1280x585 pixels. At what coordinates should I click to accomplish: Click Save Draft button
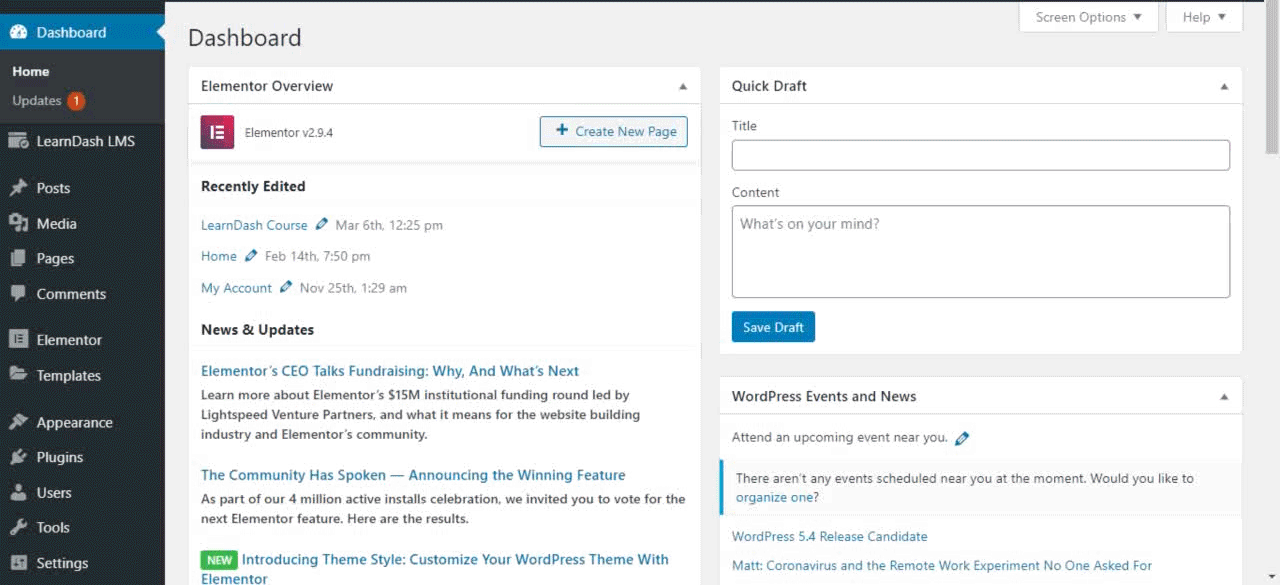[x=773, y=327]
